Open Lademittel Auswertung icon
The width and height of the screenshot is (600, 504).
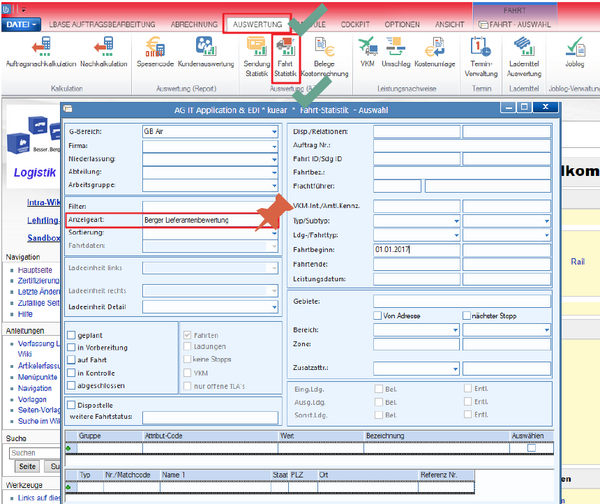tap(524, 57)
